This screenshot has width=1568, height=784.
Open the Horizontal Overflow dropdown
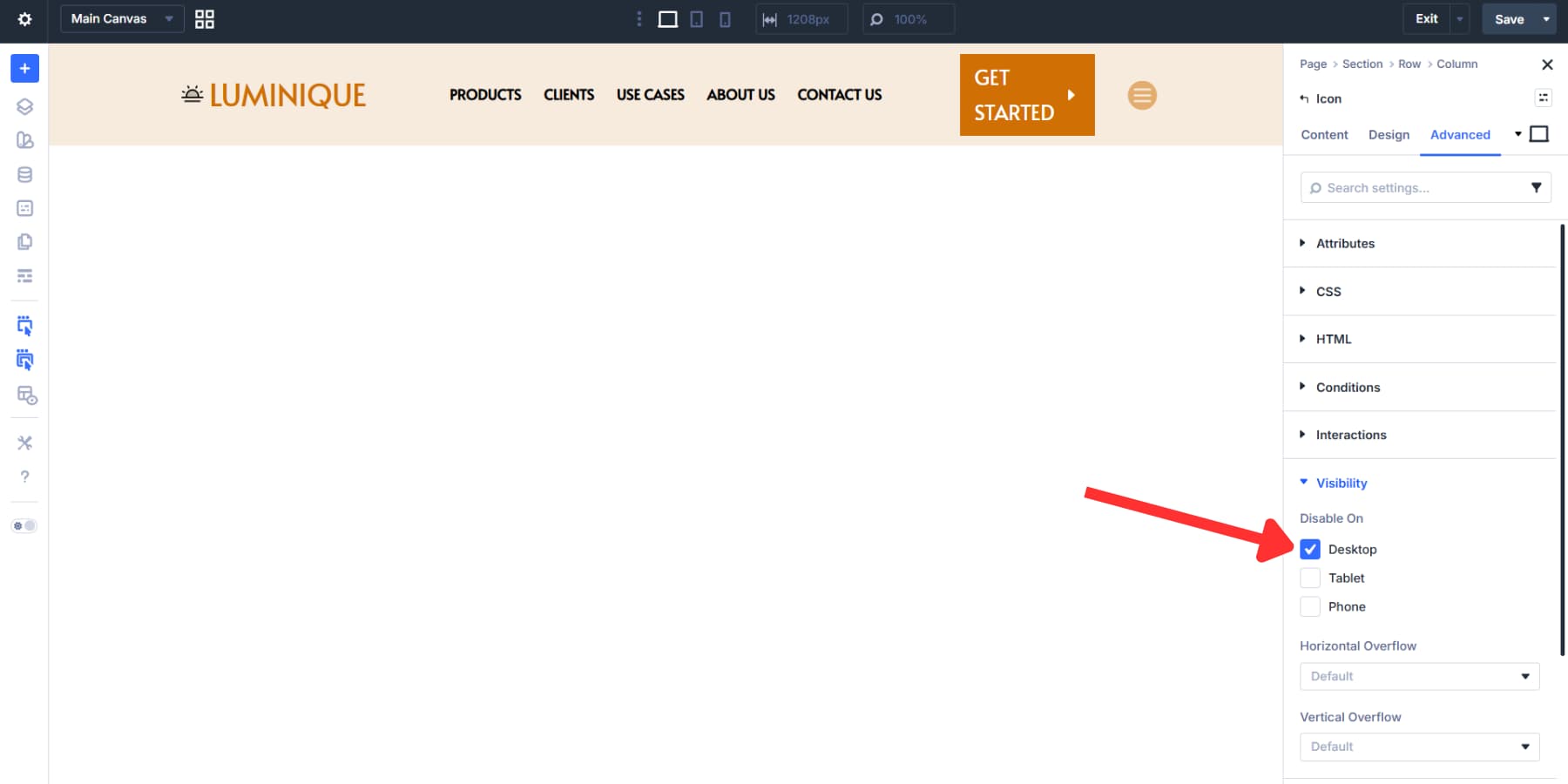1419,676
